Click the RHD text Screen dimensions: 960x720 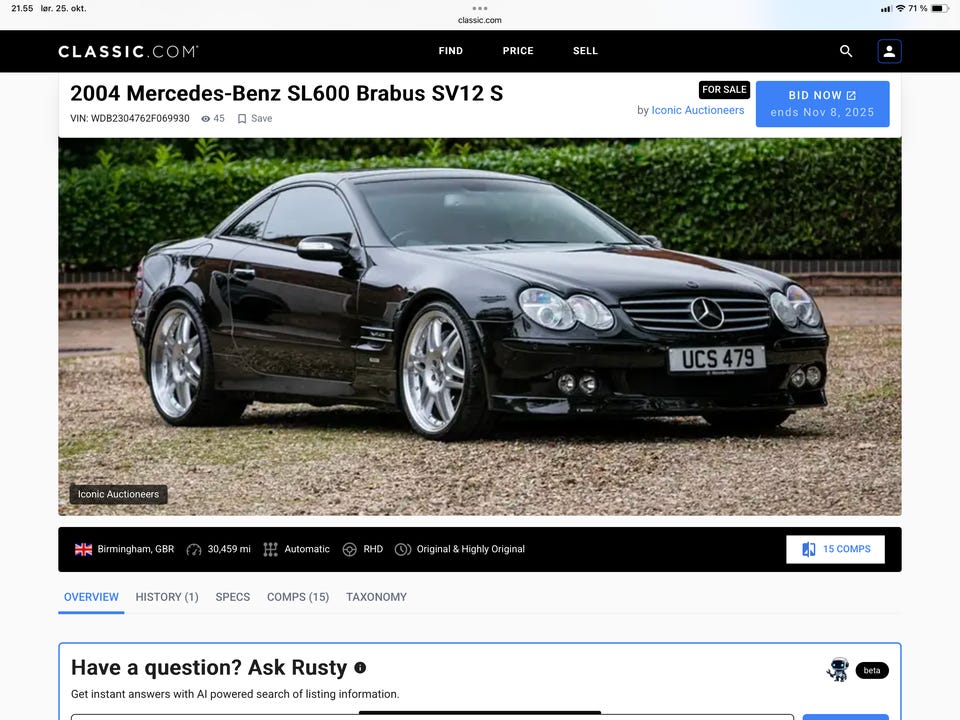click(x=373, y=549)
